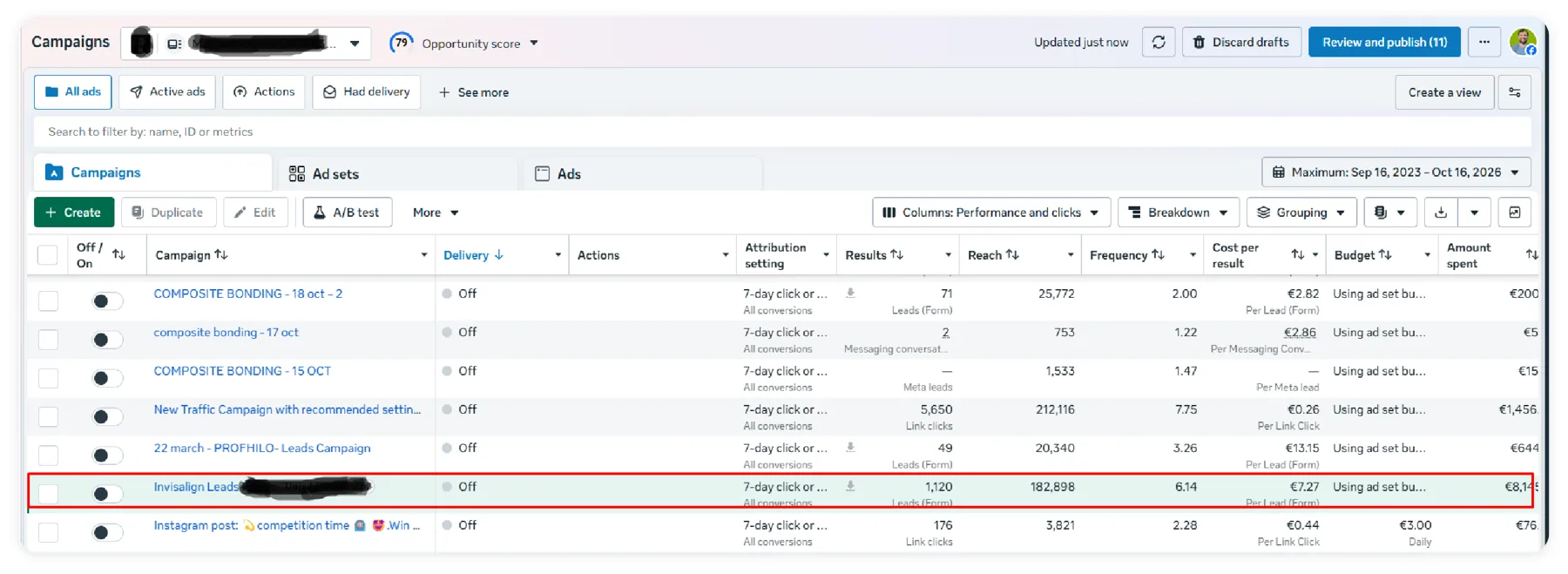
Task: Toggle on COMPOSITE BONDING - 18 oct - 2
Action: [x=107, y=301]
